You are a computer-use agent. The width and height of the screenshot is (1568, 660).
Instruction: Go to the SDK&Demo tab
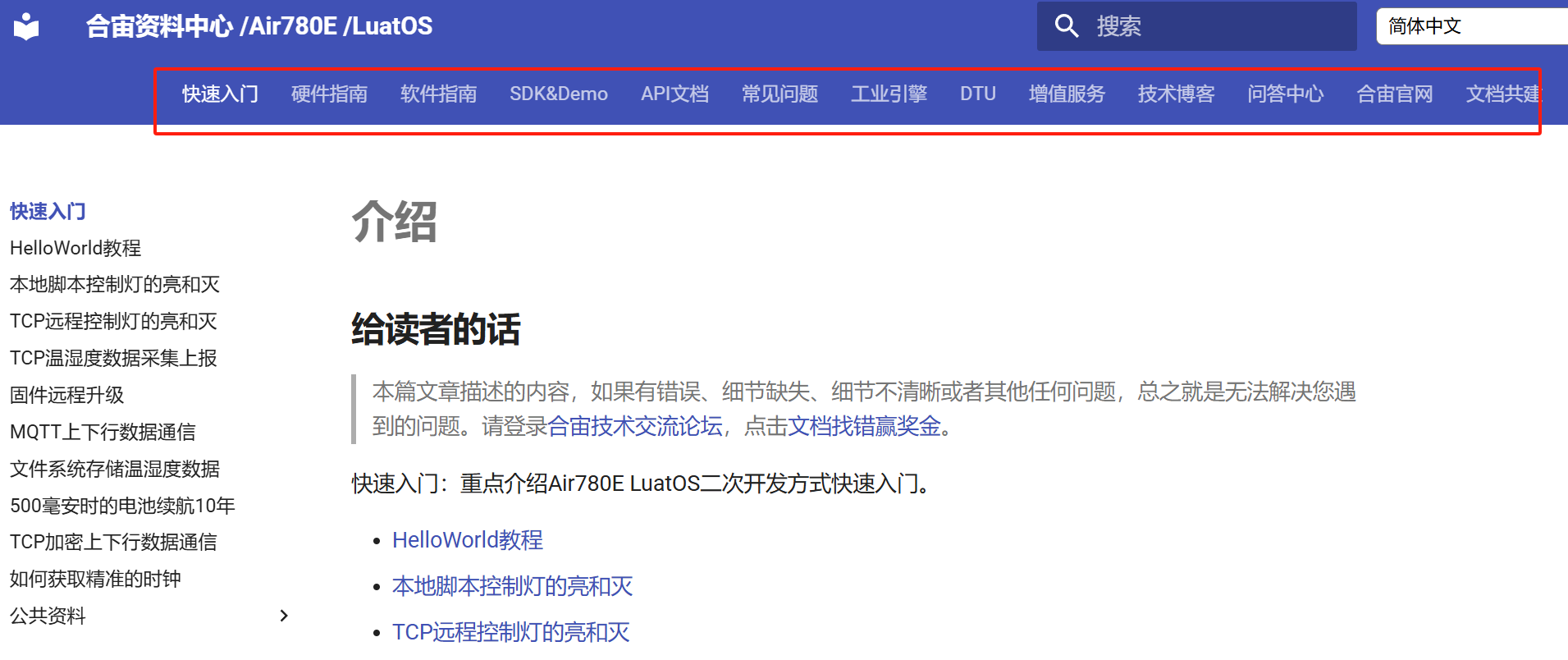click(559, 94)
